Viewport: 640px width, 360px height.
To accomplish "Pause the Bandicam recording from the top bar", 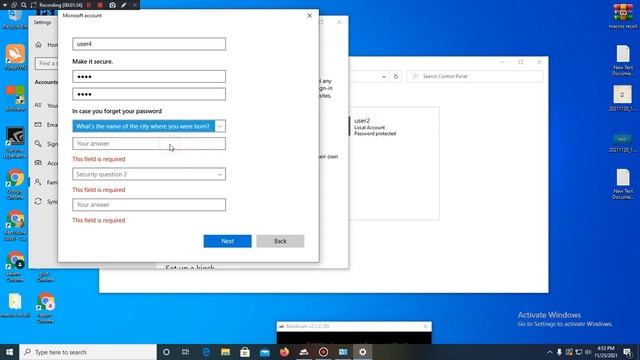I will 89,5.
